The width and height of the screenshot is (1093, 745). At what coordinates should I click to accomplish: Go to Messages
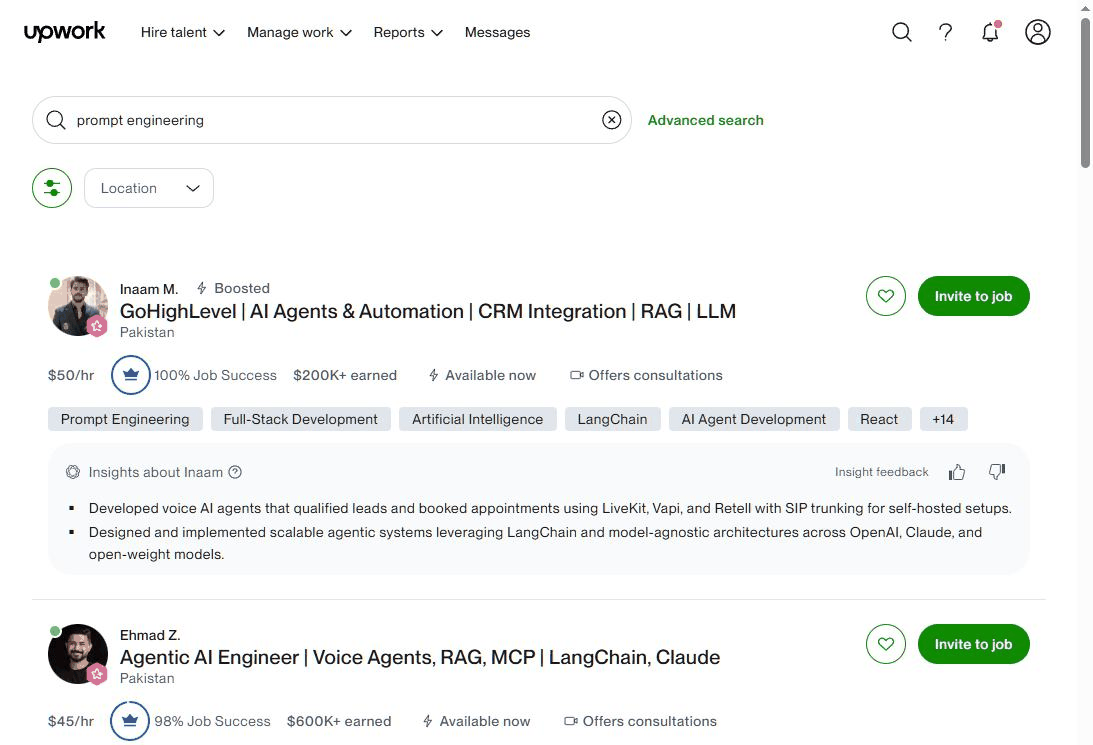click(x=497, y=32)
